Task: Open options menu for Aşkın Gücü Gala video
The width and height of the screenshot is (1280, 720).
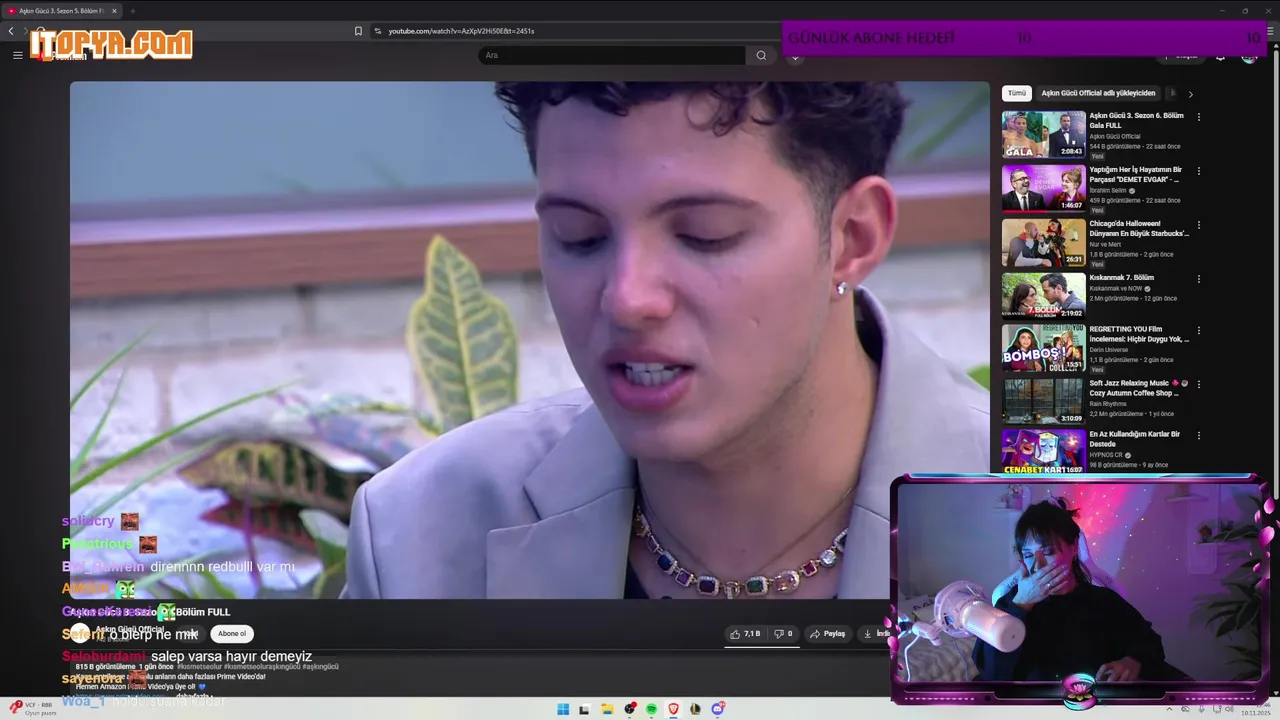Action: pyautogui.click(x=1199, y=117)
